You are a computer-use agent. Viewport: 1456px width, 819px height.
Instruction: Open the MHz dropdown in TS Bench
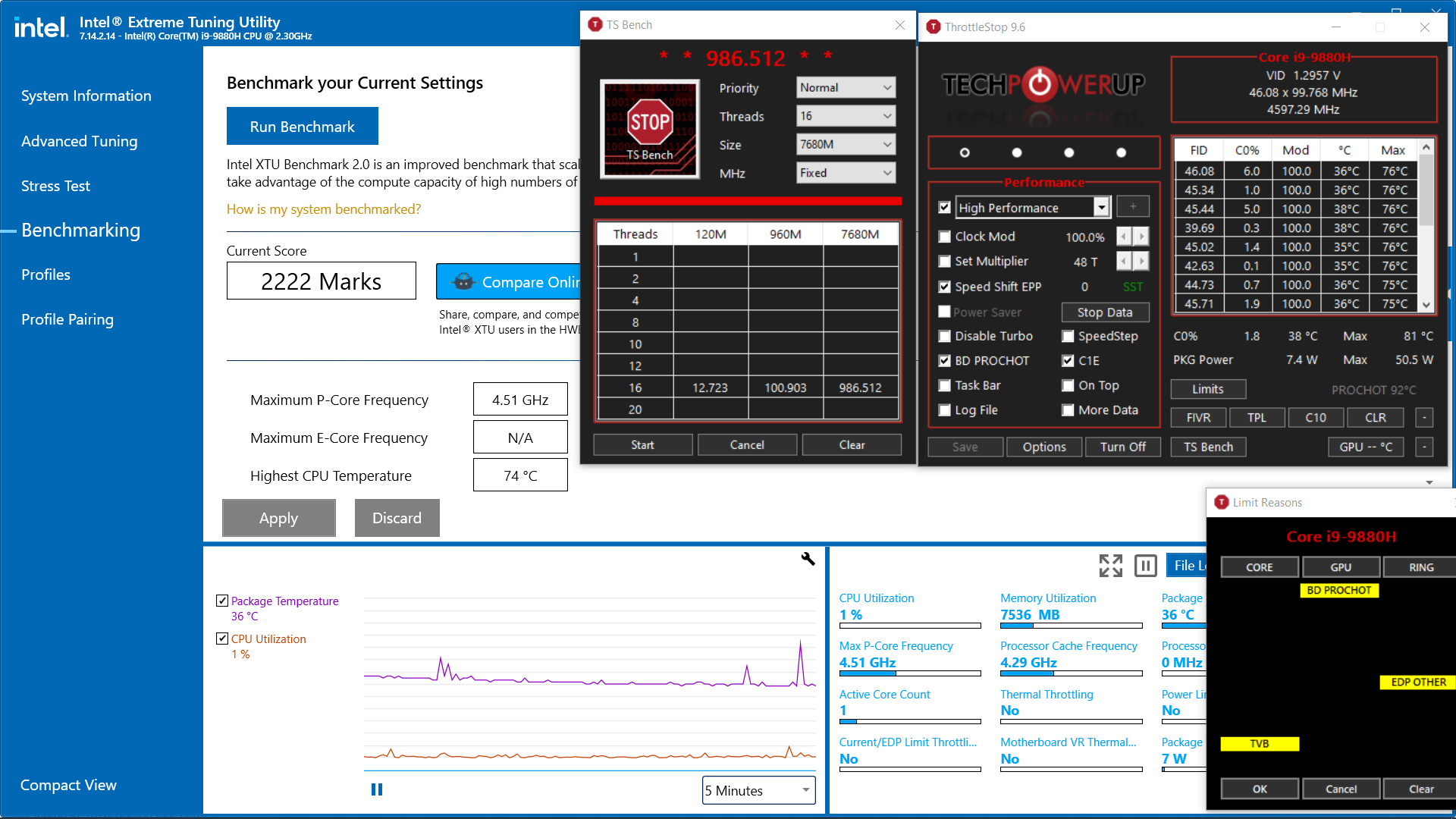click(846, 173)
